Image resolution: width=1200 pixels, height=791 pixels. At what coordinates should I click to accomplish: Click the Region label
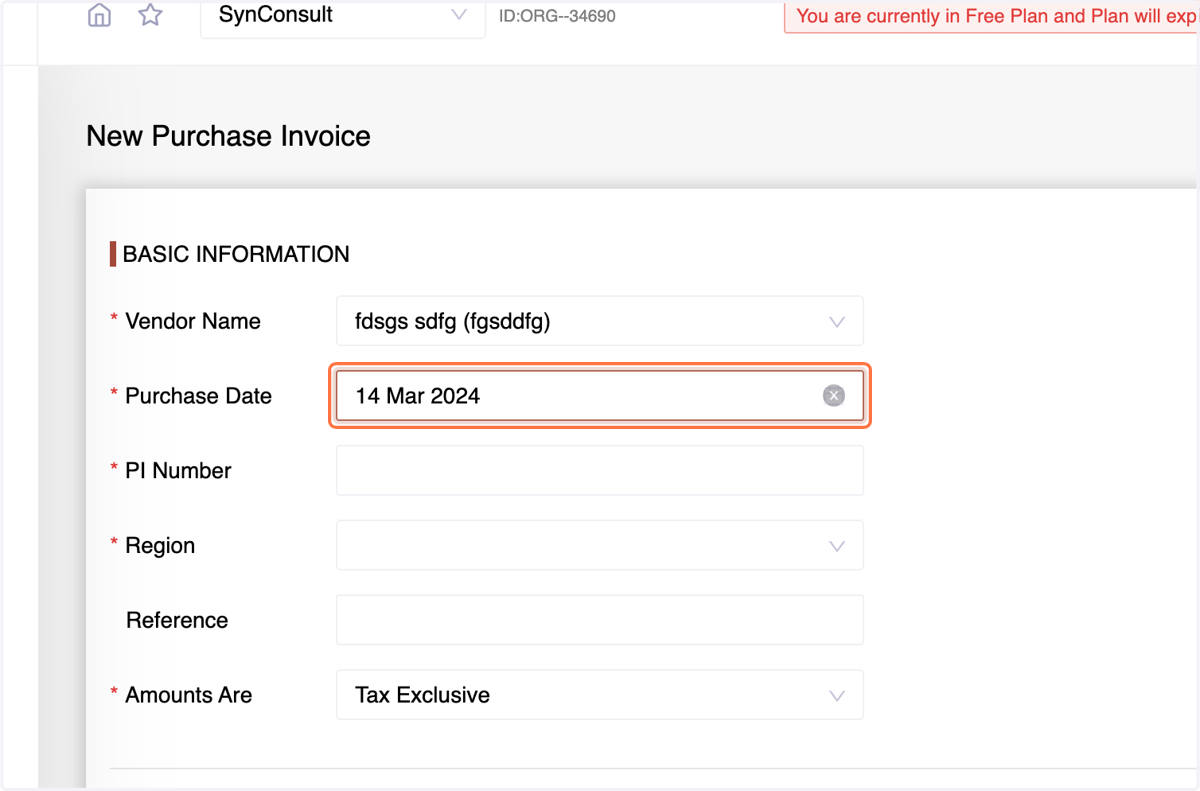(160, 546)
